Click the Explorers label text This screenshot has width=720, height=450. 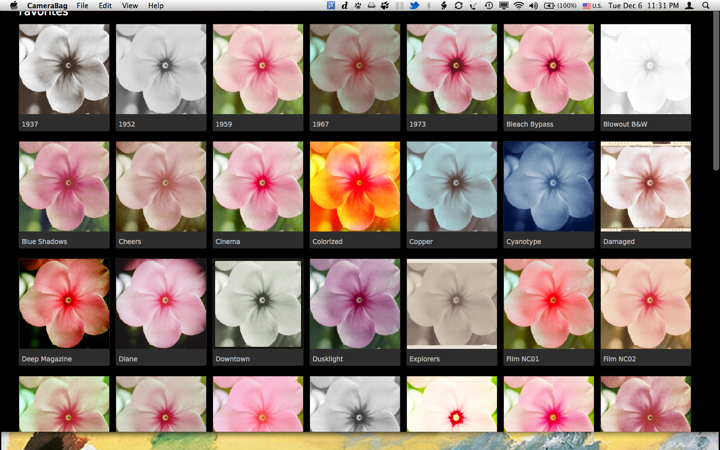[x=425, y=359]
